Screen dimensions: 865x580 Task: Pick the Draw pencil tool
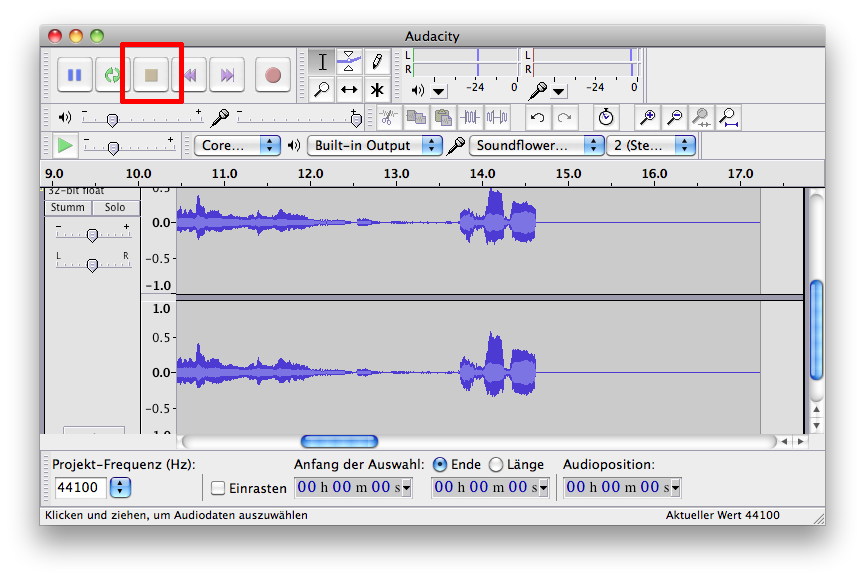[376, 62]
